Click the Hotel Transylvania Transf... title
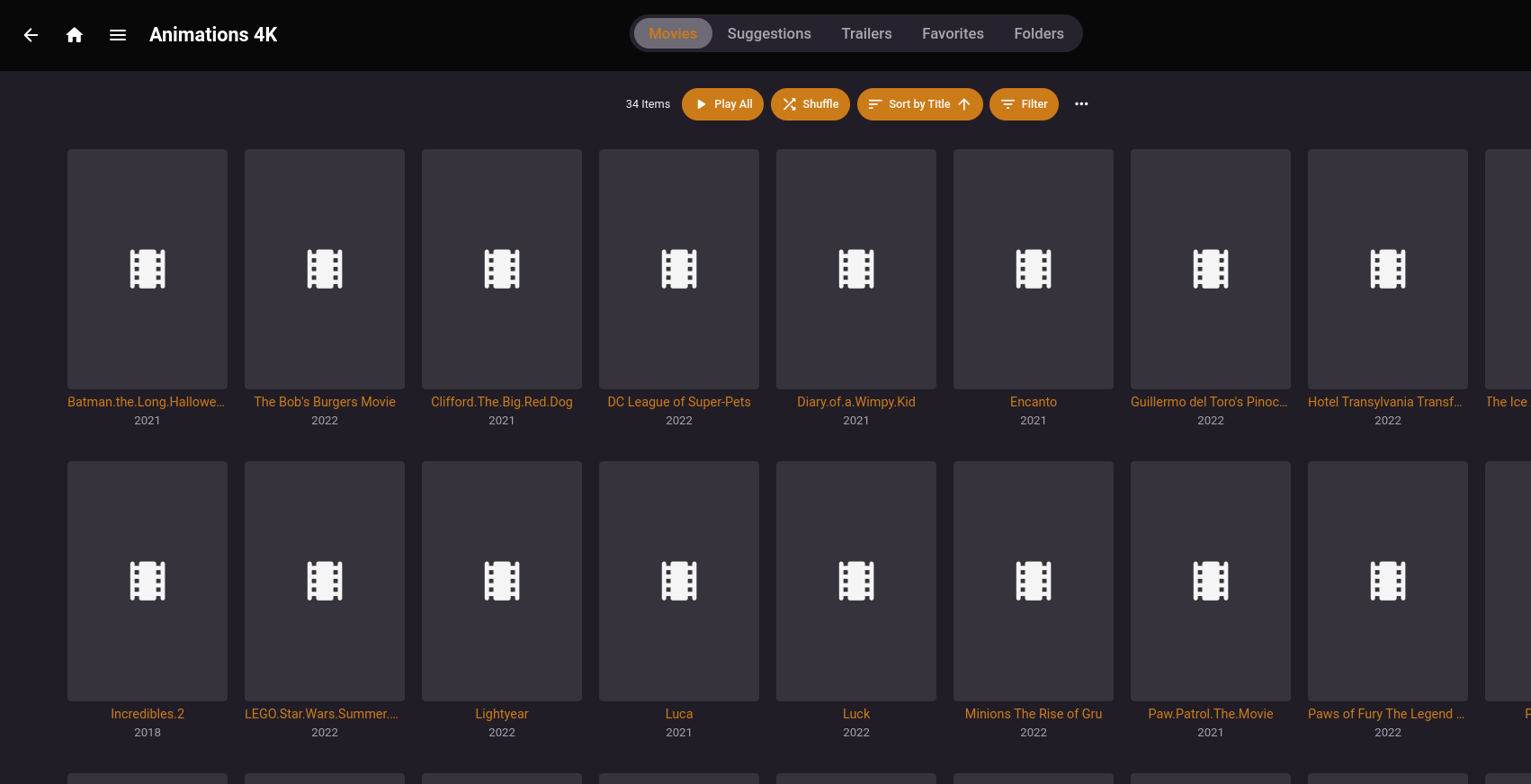Viewport: 1531px width, 784px height. pyautogui.click(x=1386, y=402)
